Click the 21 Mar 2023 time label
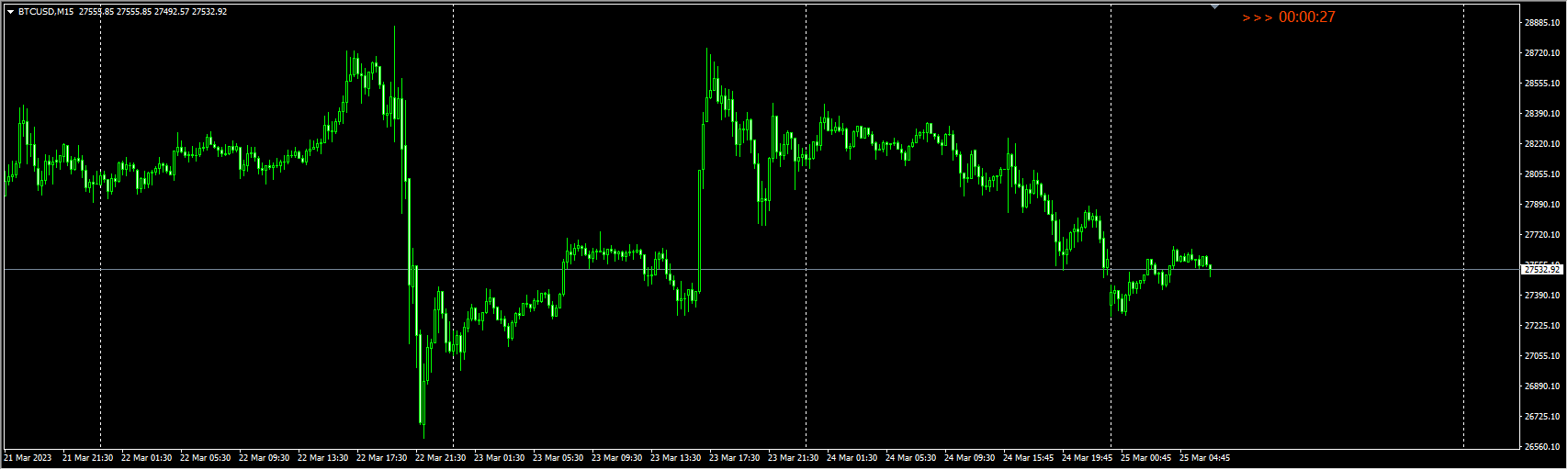 pyautogui.click(x=28, y=458)
